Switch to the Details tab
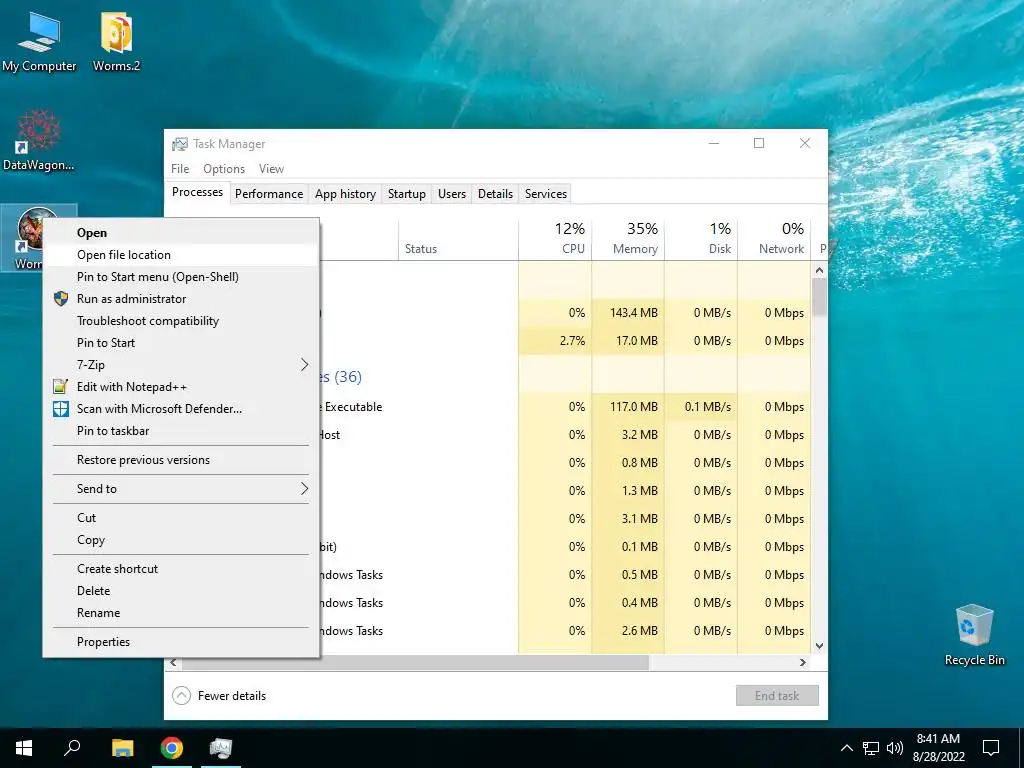1024x768 pixels. point(495,194)
